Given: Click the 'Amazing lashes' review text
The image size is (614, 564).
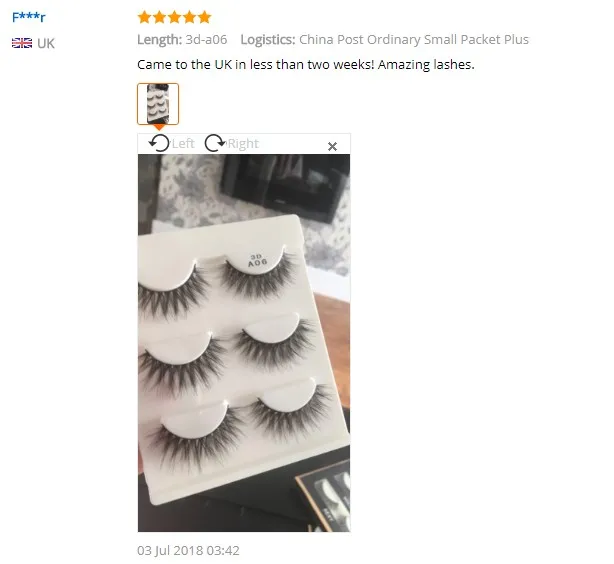Looking at the screenshot, I should tap(426, 65).
